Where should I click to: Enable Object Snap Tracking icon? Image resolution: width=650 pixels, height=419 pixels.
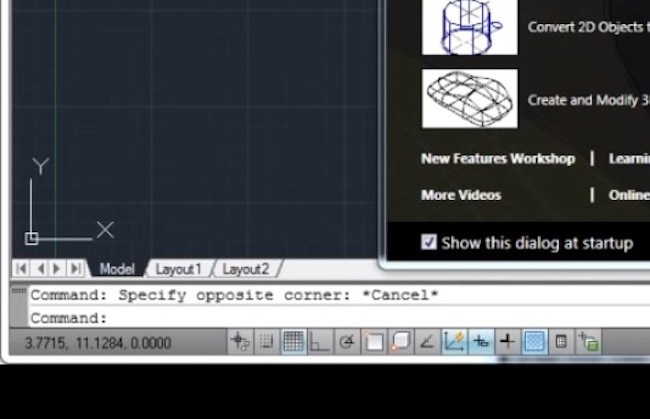click(427, 342)
